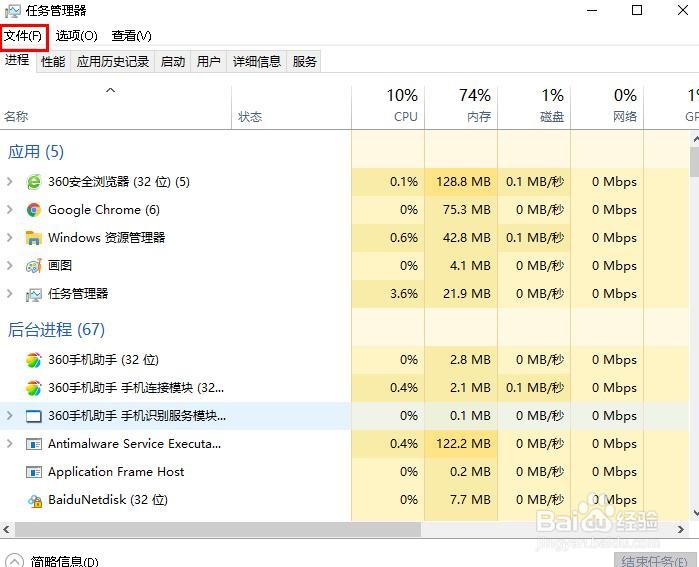Switch to the 用户 tab
699x567 pixels.
pyautogui.click(x=209, y=62)
